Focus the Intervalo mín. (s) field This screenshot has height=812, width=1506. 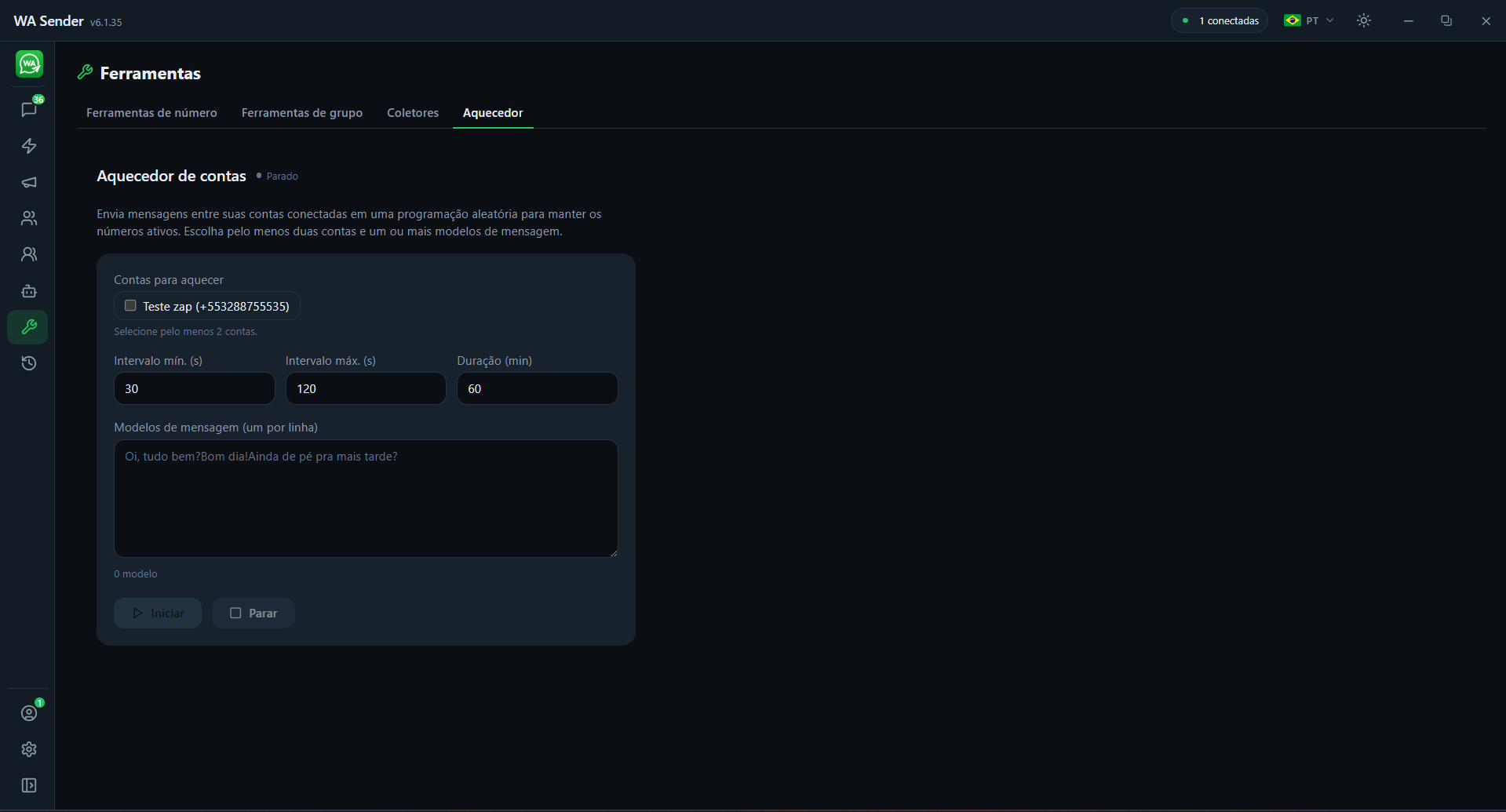point(195,388)
